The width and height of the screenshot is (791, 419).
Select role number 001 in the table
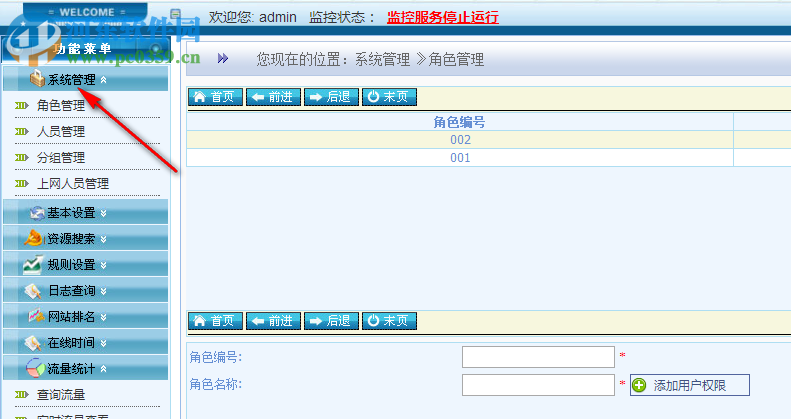tap(460, 158)
